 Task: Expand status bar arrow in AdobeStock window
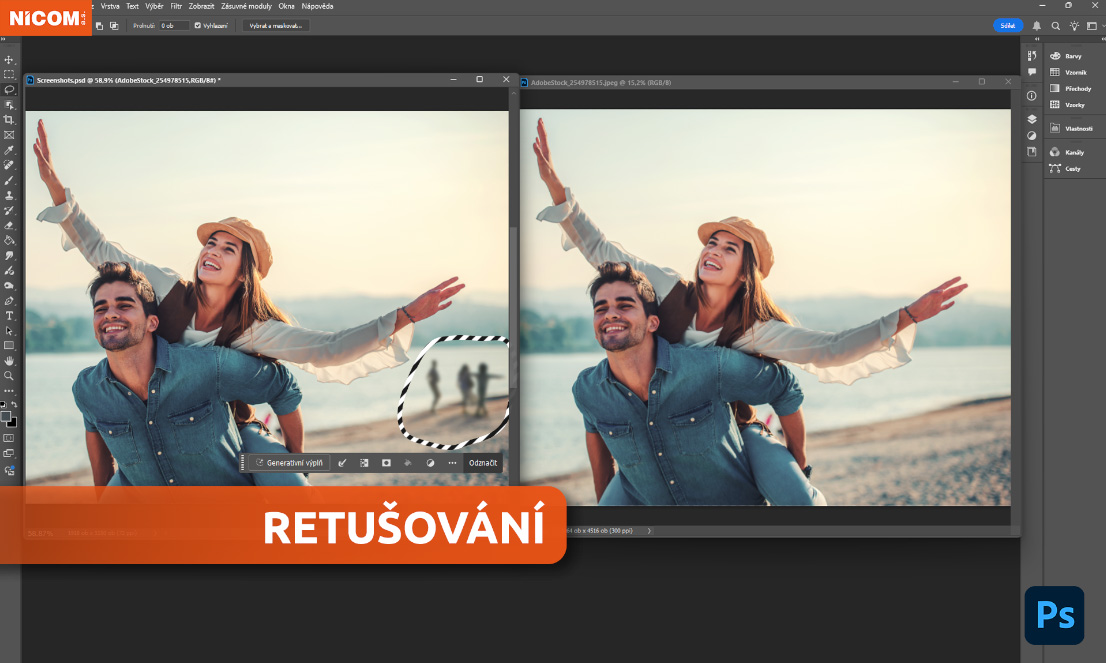tap(649, 530)
